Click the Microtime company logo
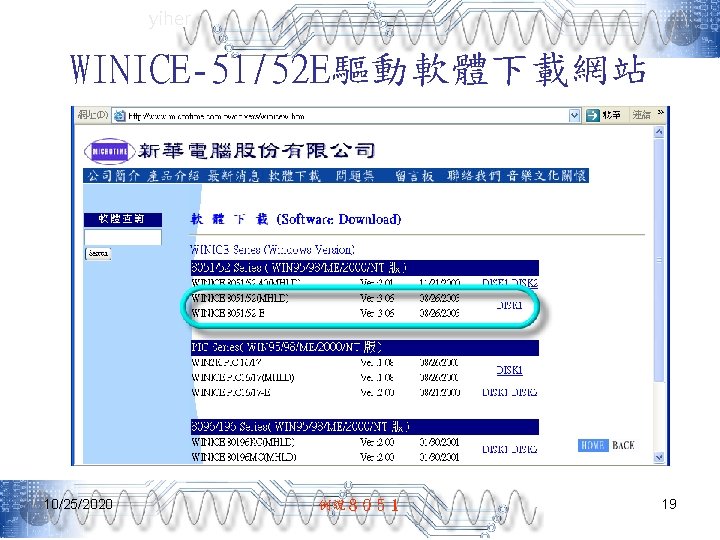 point(109,151)
